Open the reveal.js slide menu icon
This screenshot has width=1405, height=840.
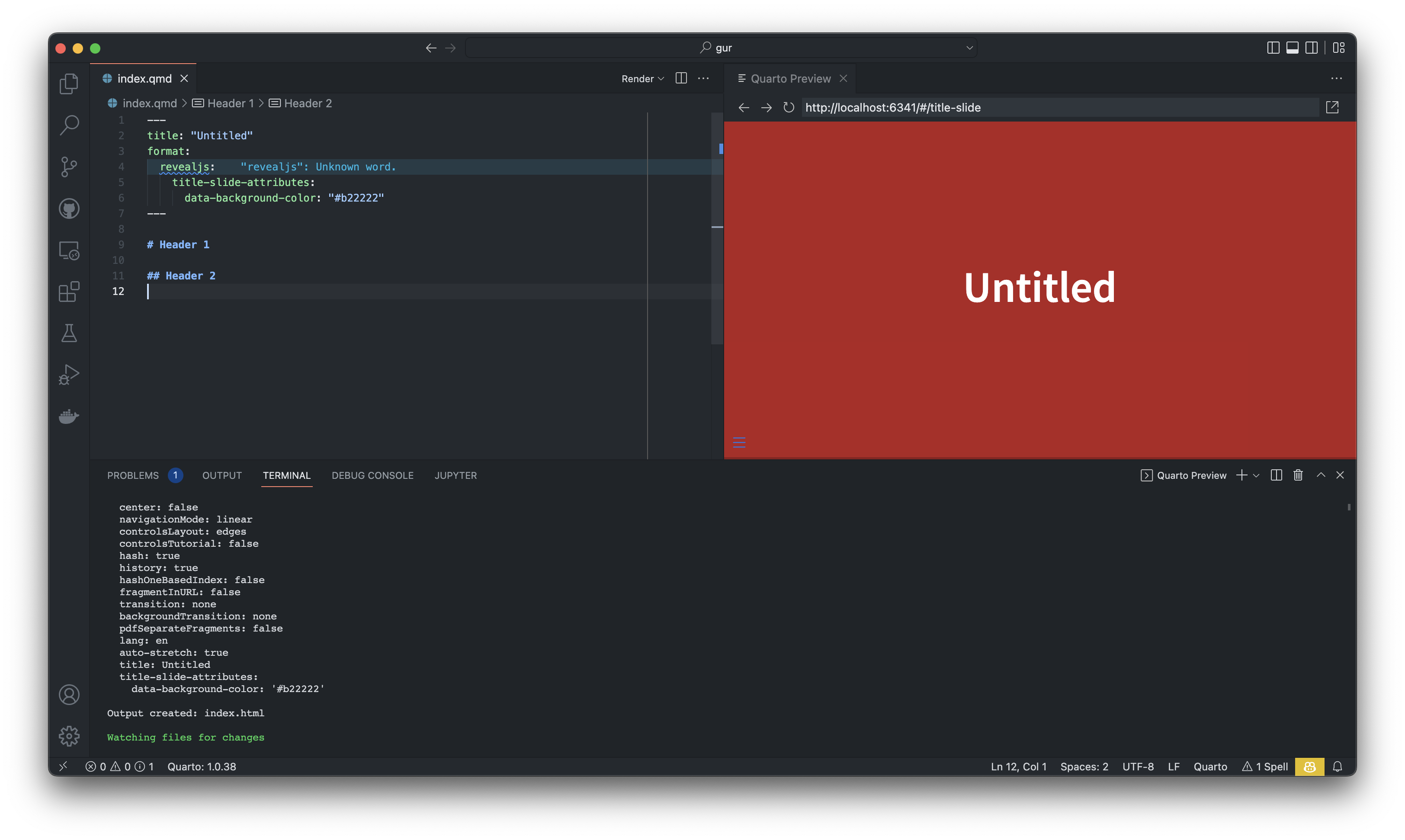click(x=739, y=442)
